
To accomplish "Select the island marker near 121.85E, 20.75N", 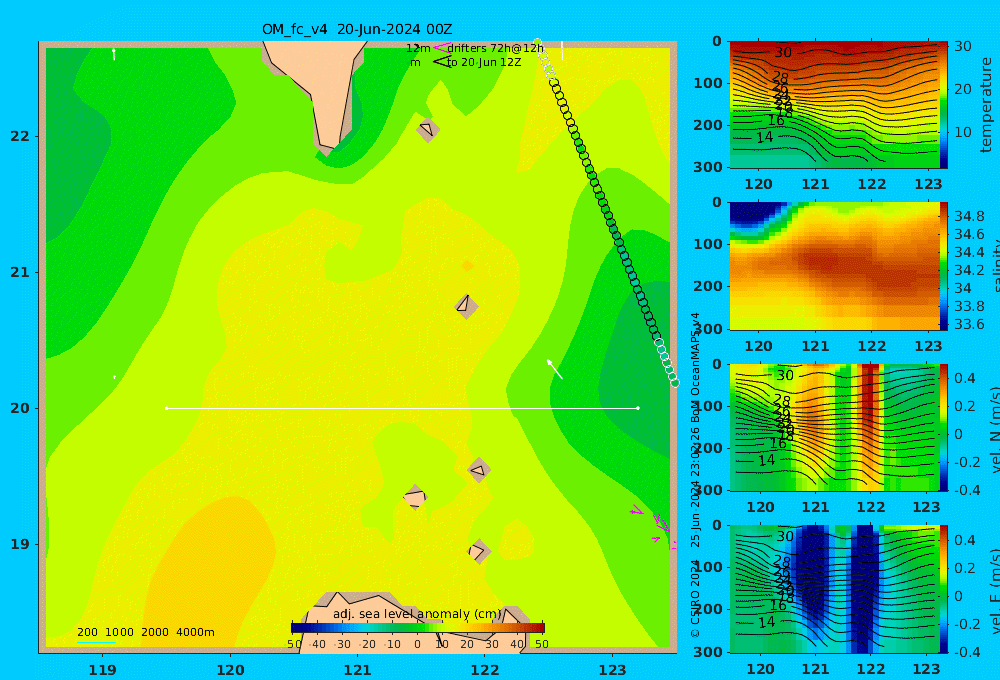I will (x=466, y=306).
